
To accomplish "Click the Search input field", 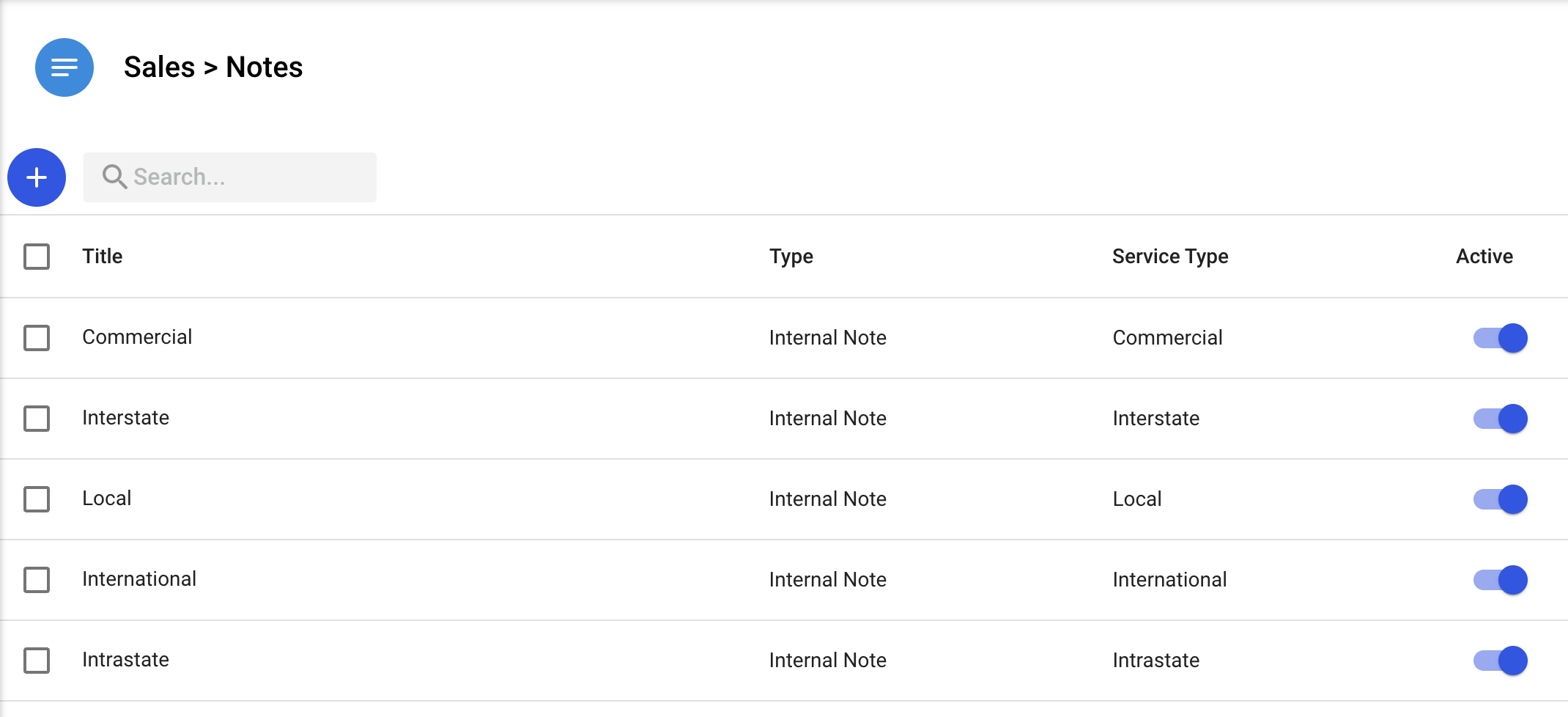I will click(x=242, y=177).
